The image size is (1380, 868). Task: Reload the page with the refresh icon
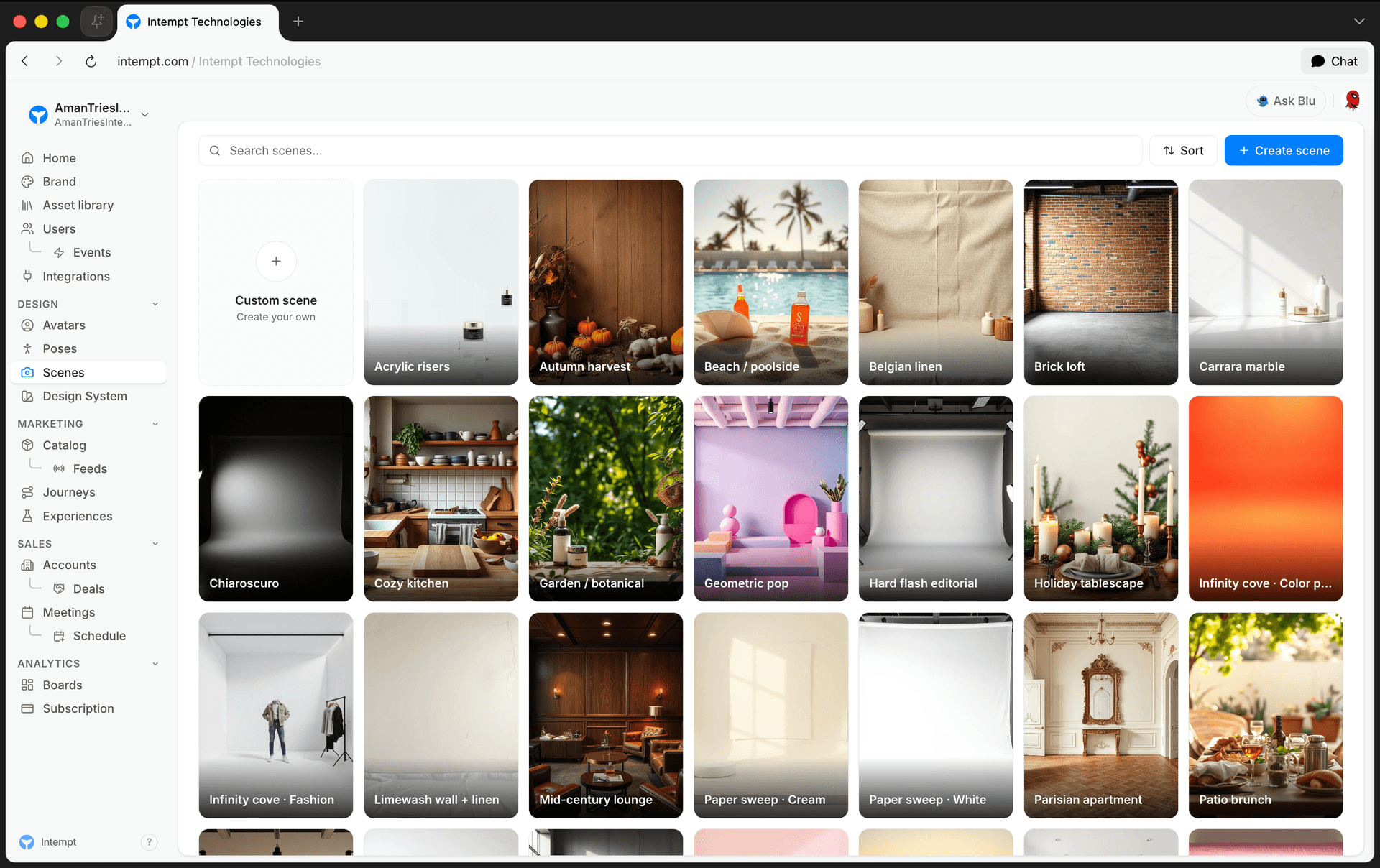pos(91,62)
